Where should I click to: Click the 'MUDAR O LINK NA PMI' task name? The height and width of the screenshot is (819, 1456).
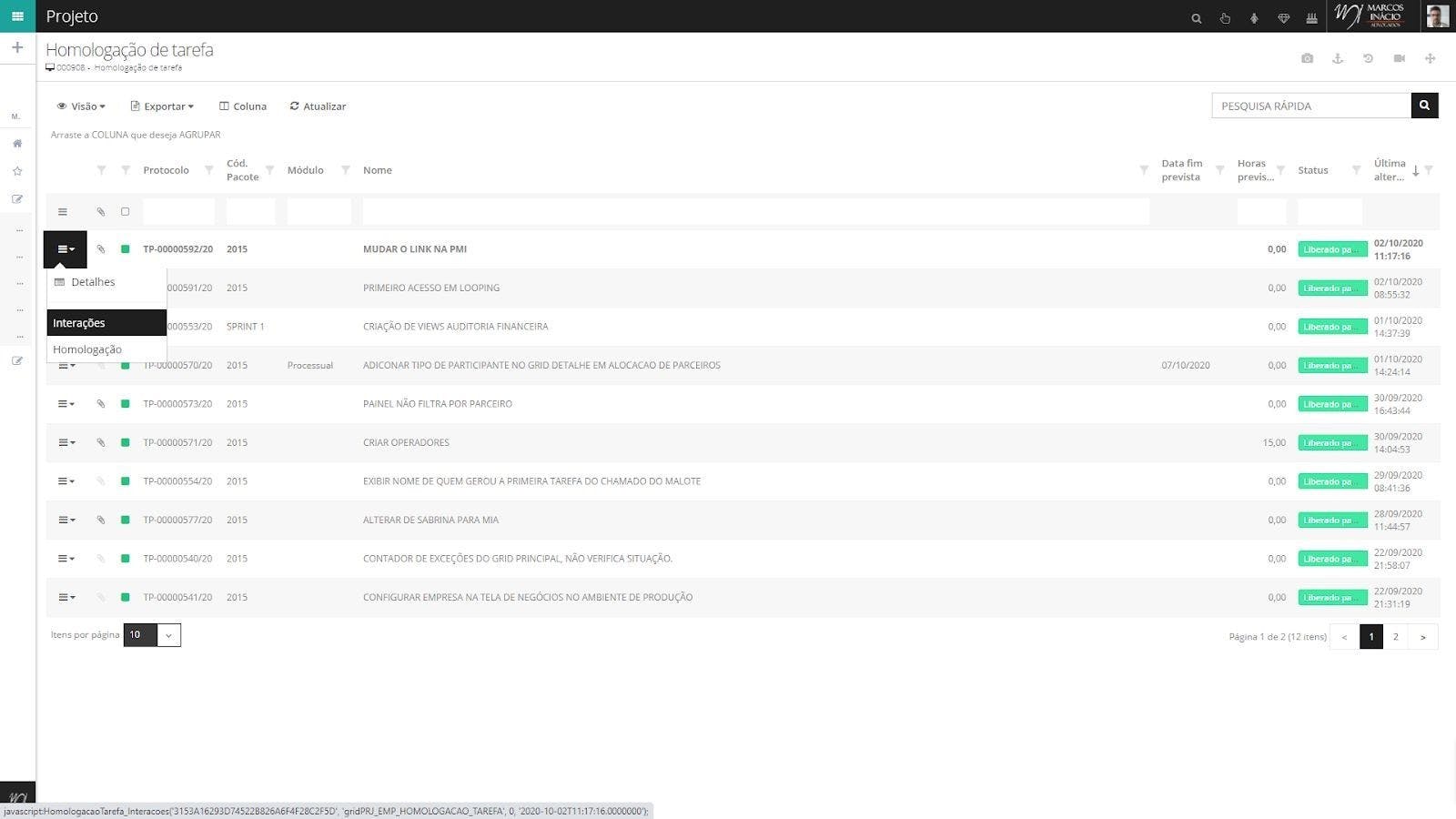click(415, 249)
